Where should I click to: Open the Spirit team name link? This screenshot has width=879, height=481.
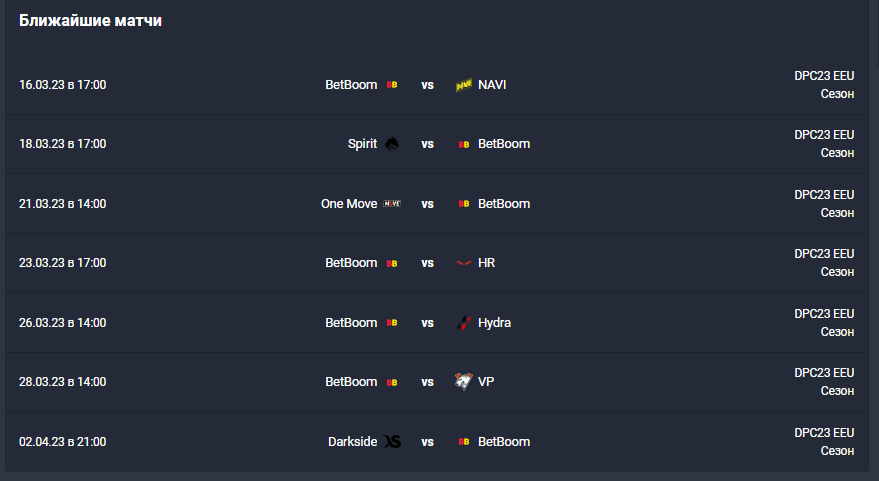(362, 144)
